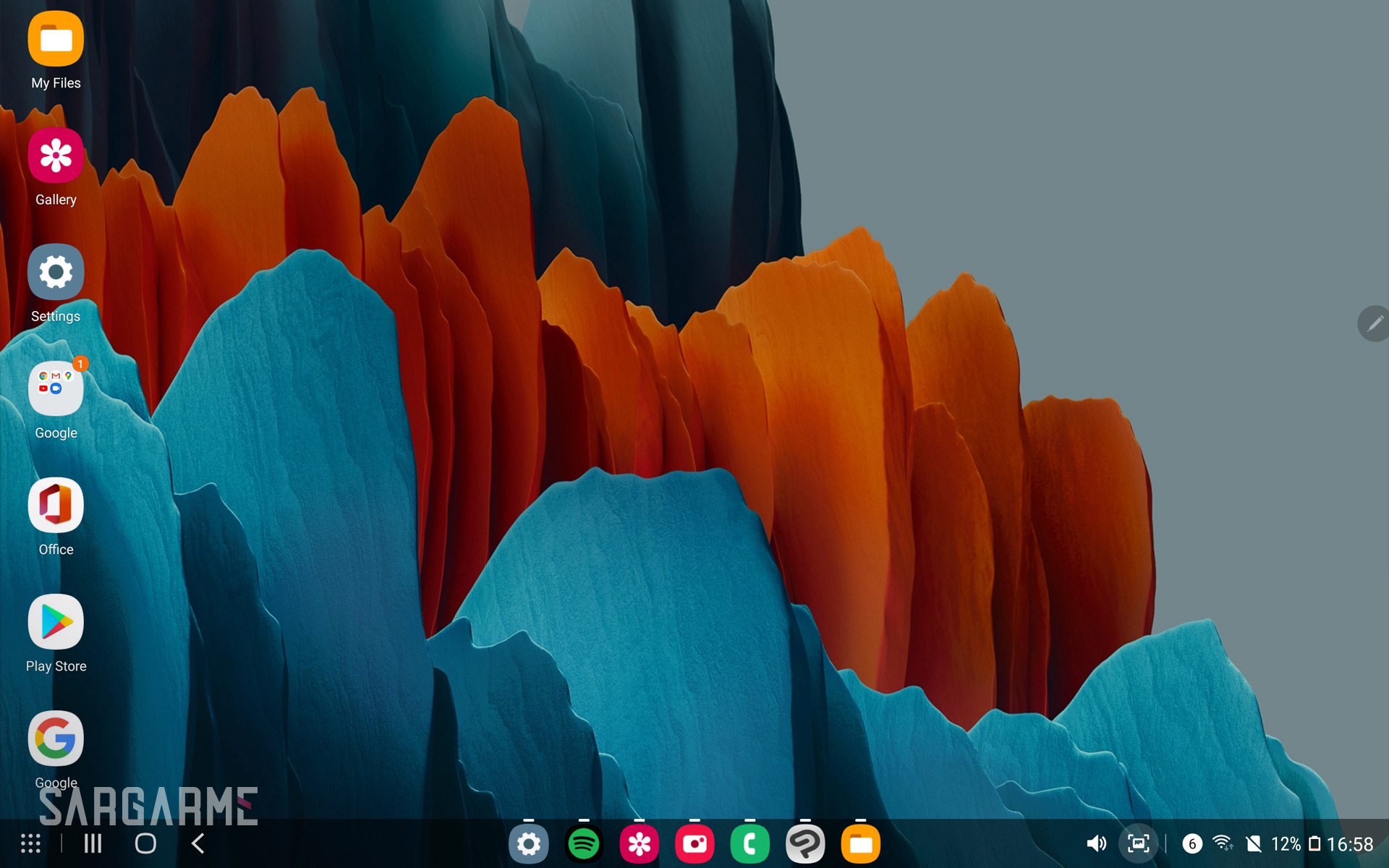Tap the screen capture taskbar icon
The width and height of the screenshot is (1389, 868).
[x=1138, y=843]
